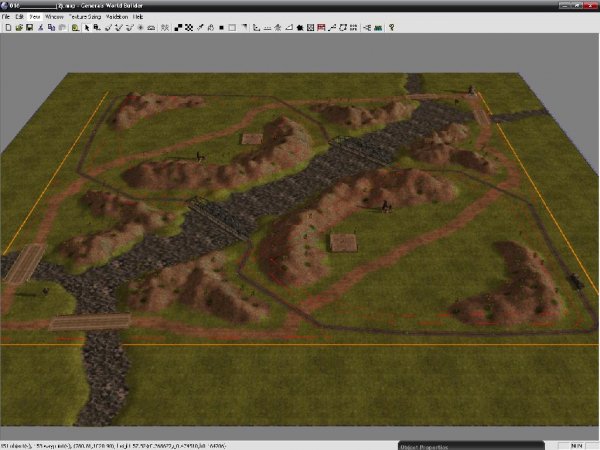This screenshot has width=600, height=450.
Task: Click the World Builder window title bar
Action: pos(300,6)
